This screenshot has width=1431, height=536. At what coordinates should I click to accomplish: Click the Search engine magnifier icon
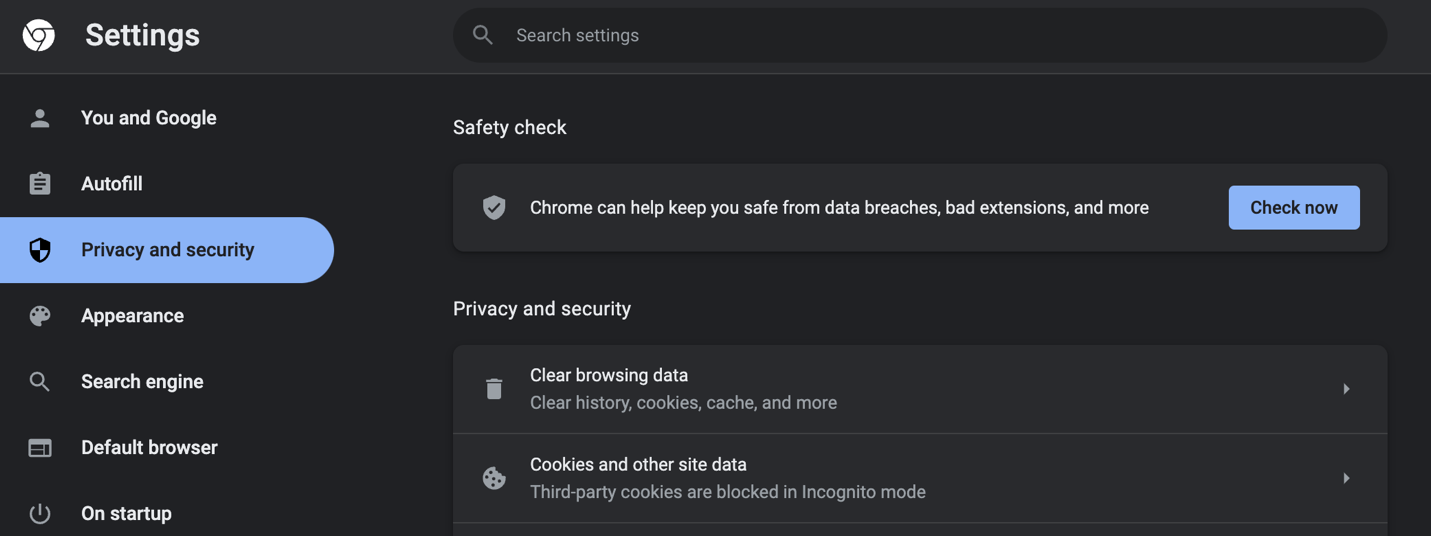(40, 382)
